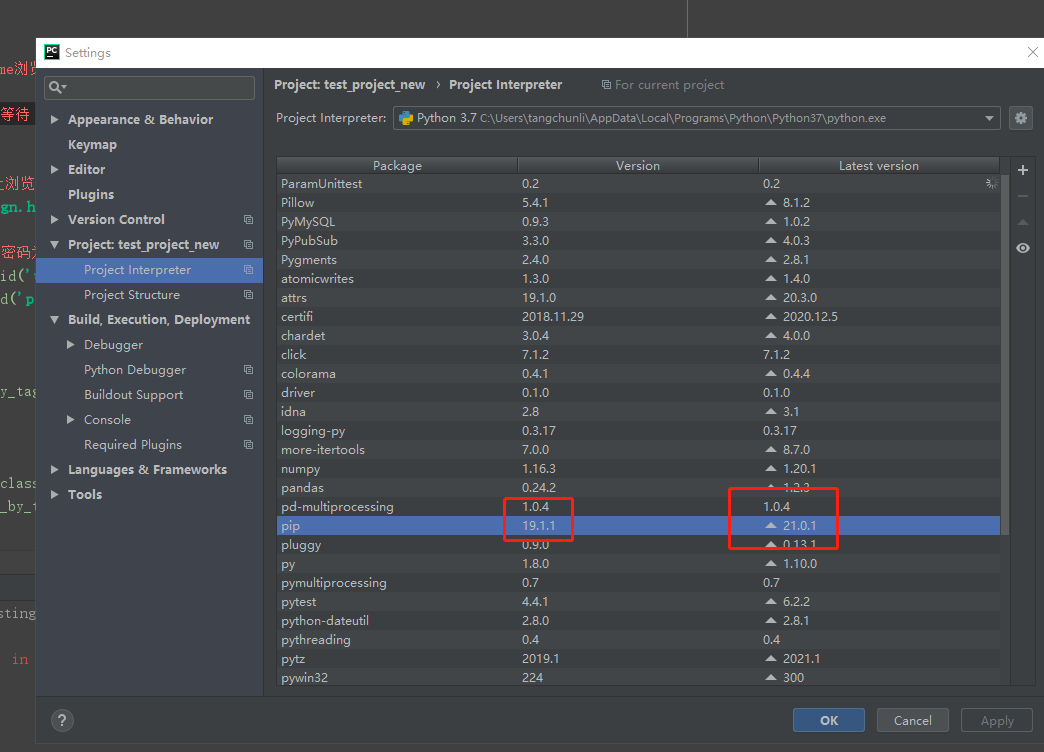This screenshot has height=752, width=1044.
Task: Sort by Latest version column header
Action: [x=879, y=165]
